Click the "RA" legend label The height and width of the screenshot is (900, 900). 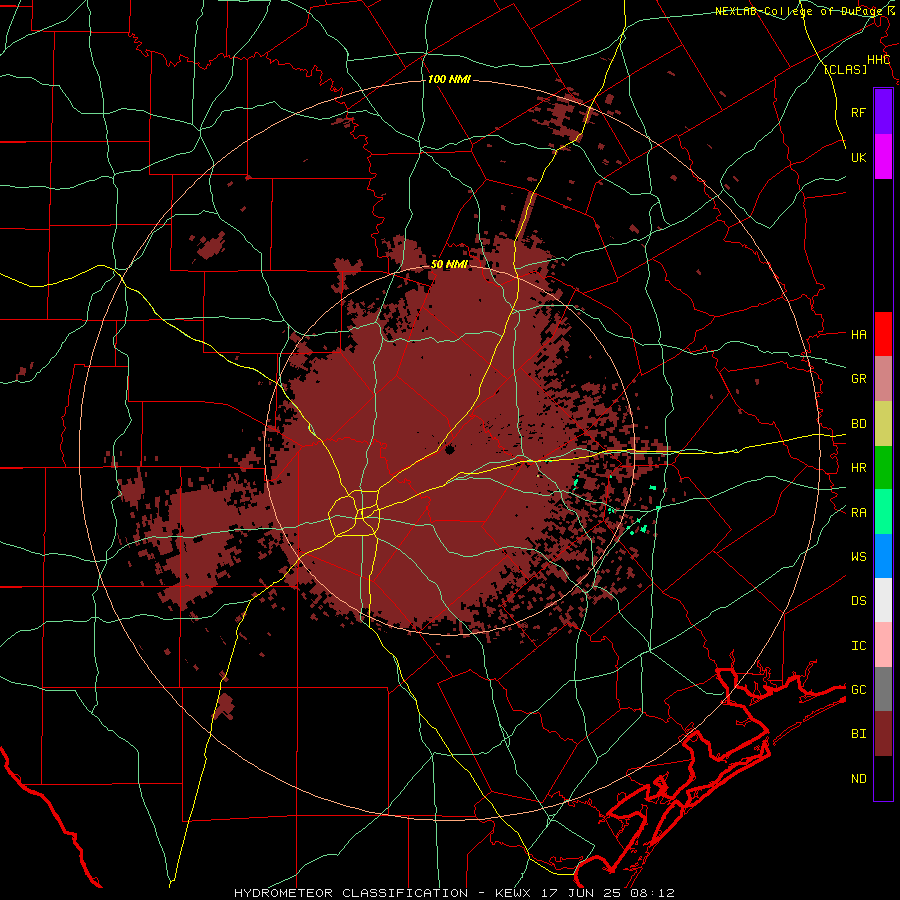click(x=858, y=512)
